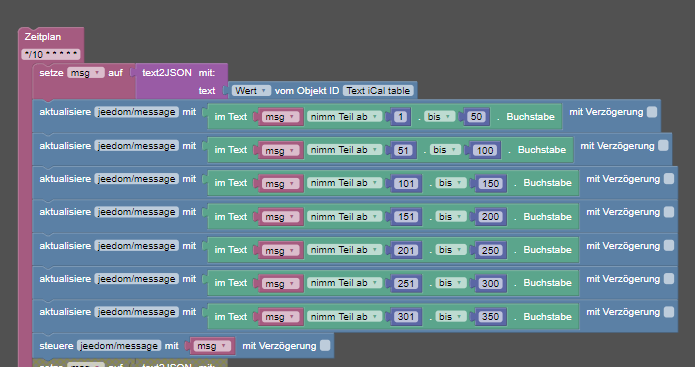Open the 'Wert' dropdown before 'vom Objekt ID'
This screenshot has width=695, height=367.
coord(251,91)
